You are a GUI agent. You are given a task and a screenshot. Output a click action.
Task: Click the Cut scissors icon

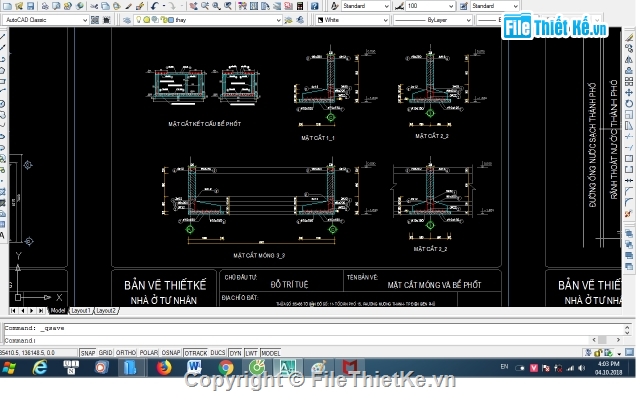coord(94,6)
